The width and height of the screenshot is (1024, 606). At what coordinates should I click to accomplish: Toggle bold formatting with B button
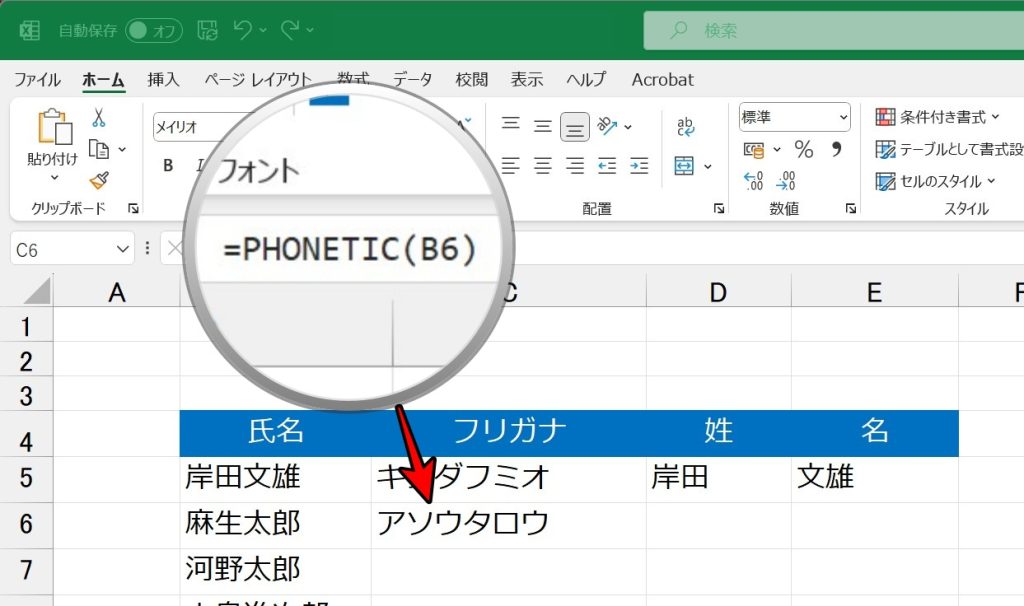pos(168,165)
